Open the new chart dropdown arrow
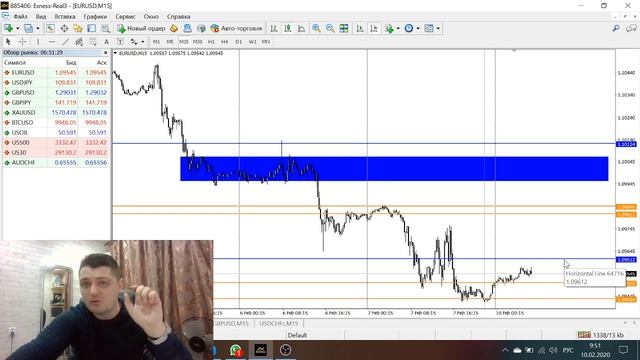 tap(18, 28)
